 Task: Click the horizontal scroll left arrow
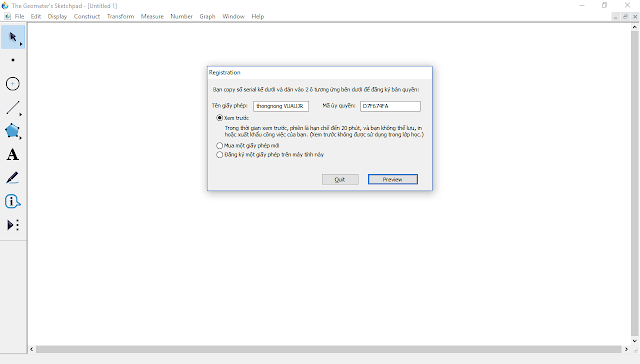click(x=32, y=349)
